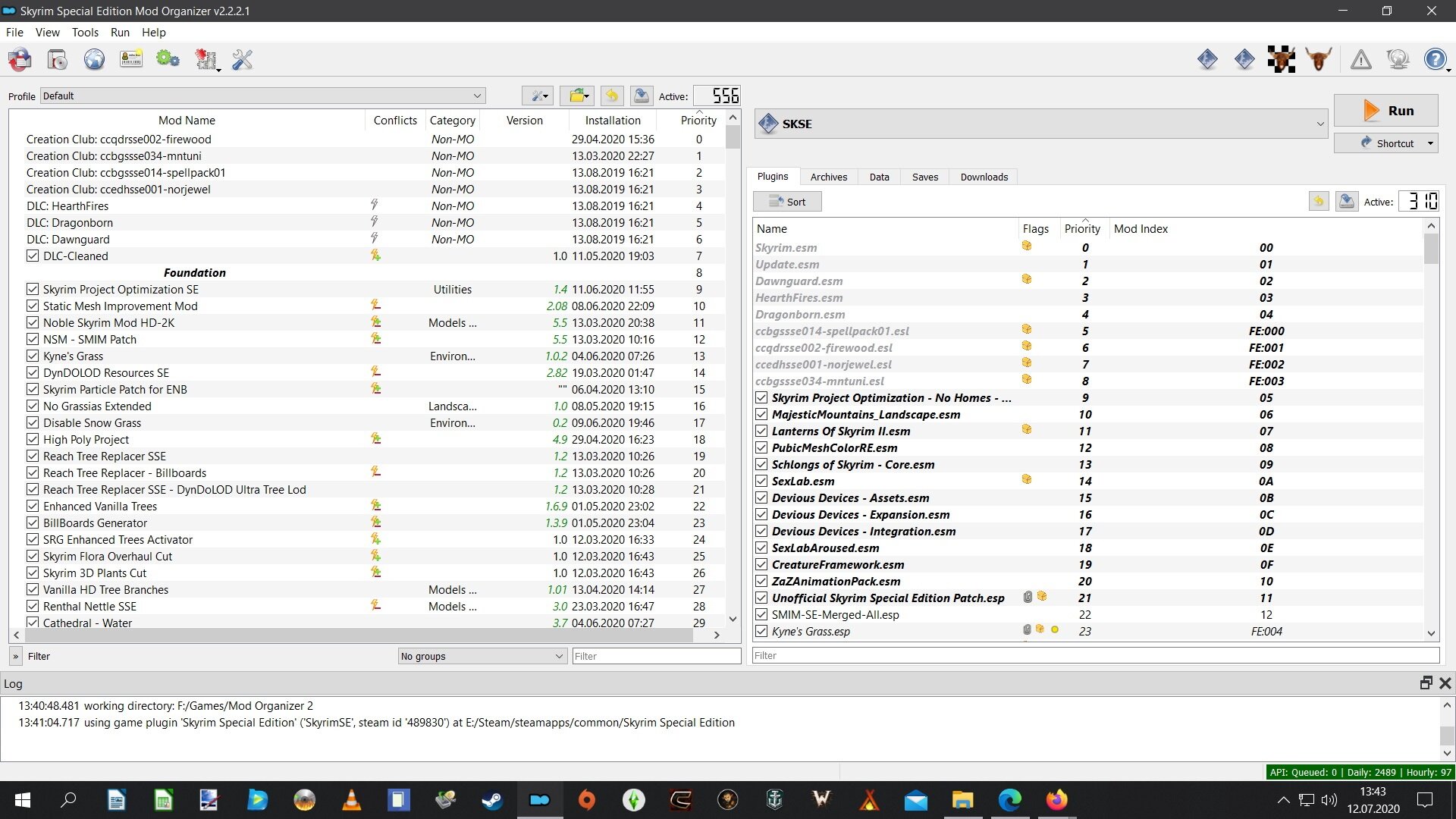This screenshot has width=1456, height=819.
Task: Open the View menu
Action: [47, 32]
